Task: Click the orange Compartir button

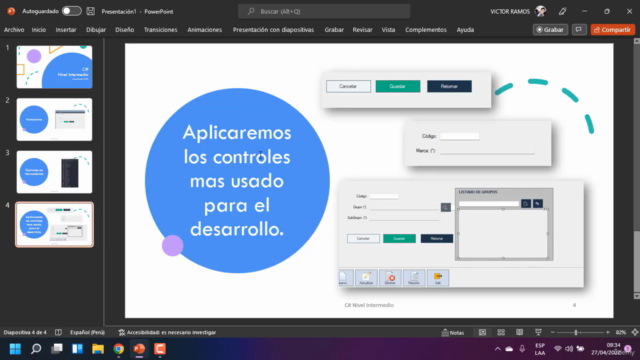Action: pyautogui.click(x=613, y=29)
